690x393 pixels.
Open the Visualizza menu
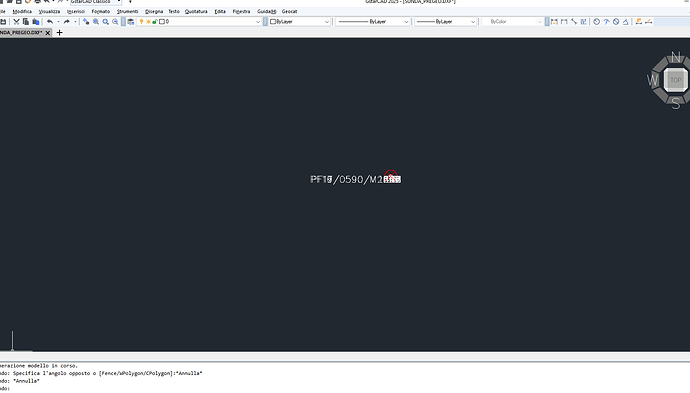pos(49,11)
